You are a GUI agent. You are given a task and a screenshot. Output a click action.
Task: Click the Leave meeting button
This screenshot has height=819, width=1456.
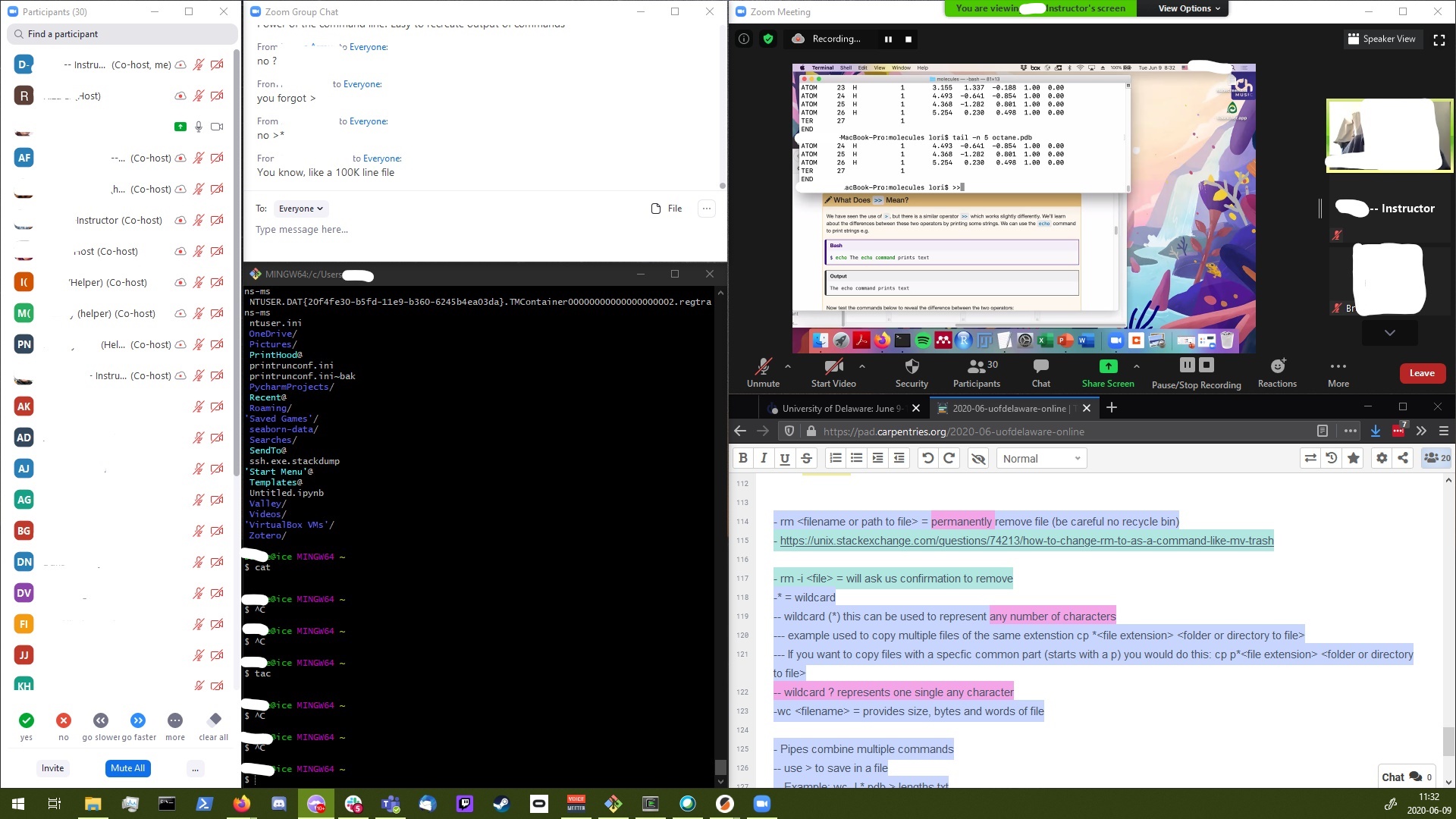[x=1421, y=373]
